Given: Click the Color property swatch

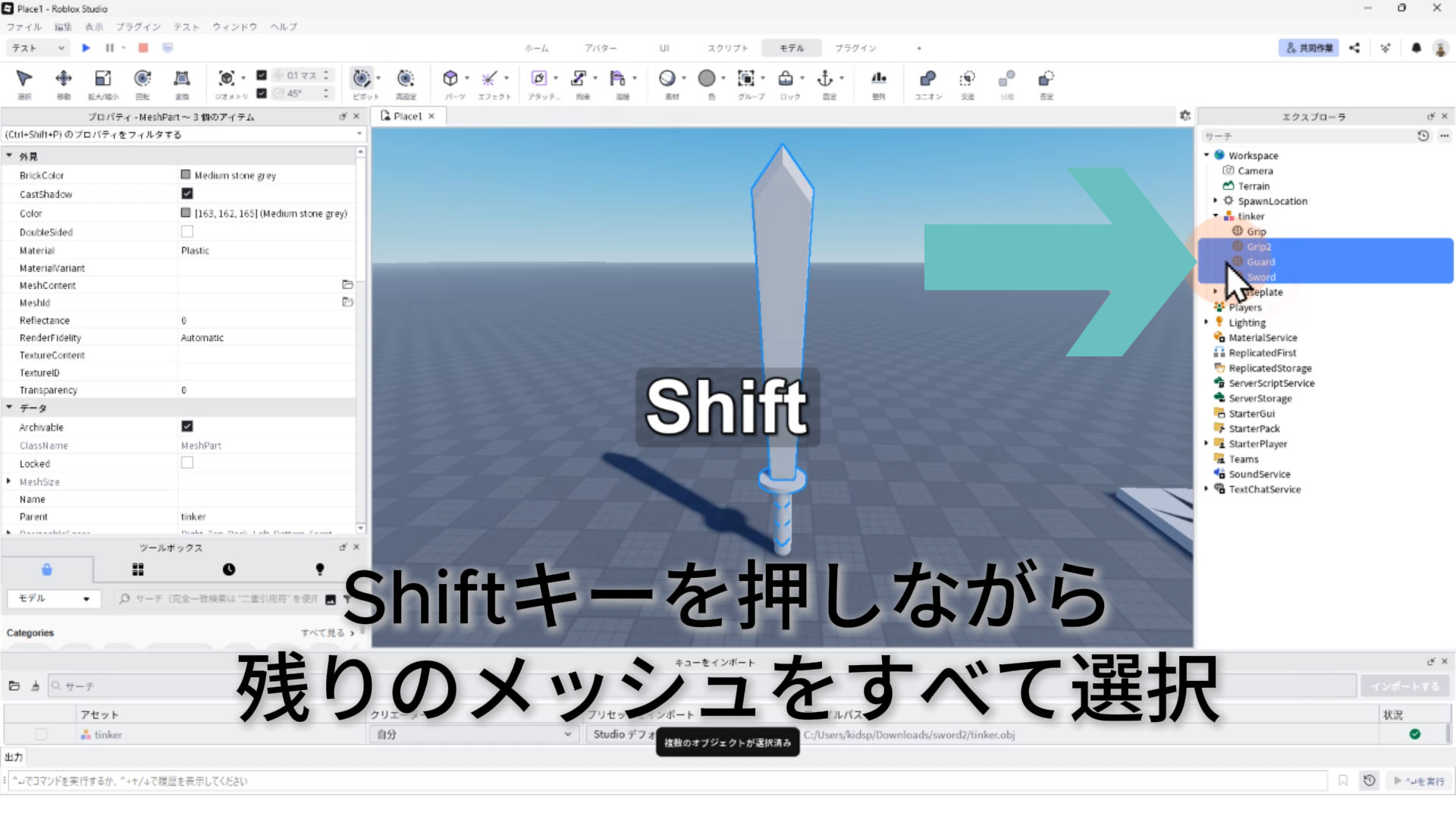Looking at the screenshot, I should click(186, 213).
